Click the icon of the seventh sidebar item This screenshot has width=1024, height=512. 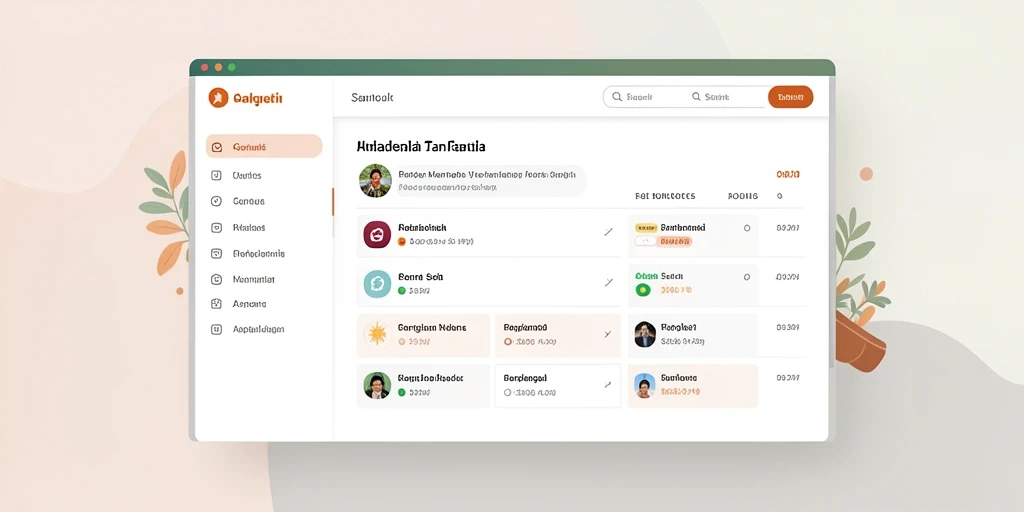[x=217, y=304]
